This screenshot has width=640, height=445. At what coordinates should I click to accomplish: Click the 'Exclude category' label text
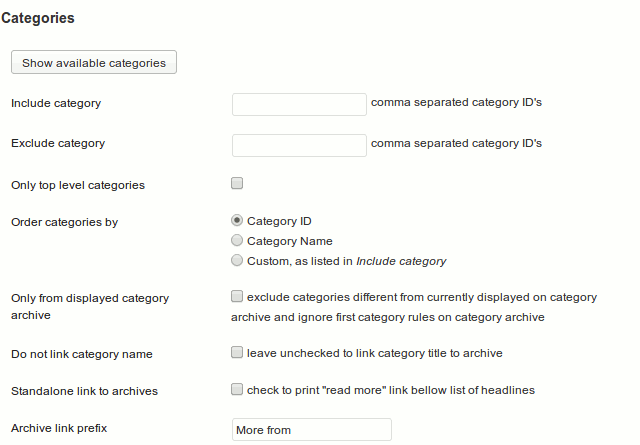pos(58,144)
